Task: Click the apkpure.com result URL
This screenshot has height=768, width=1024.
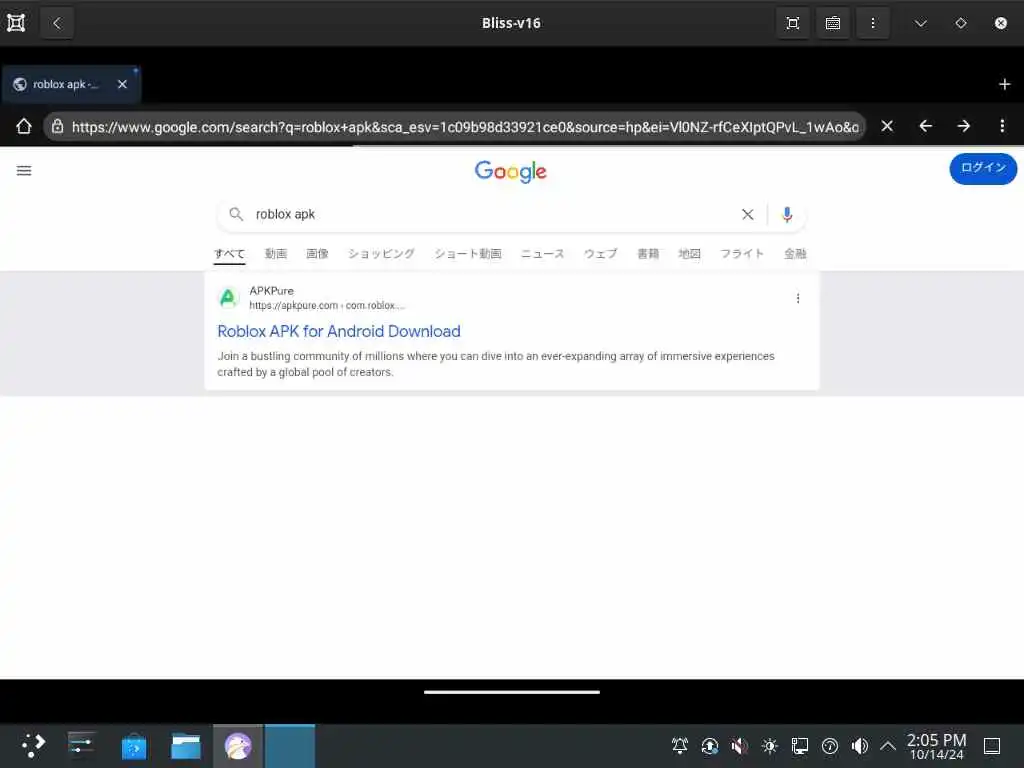Action: (327, 306)
